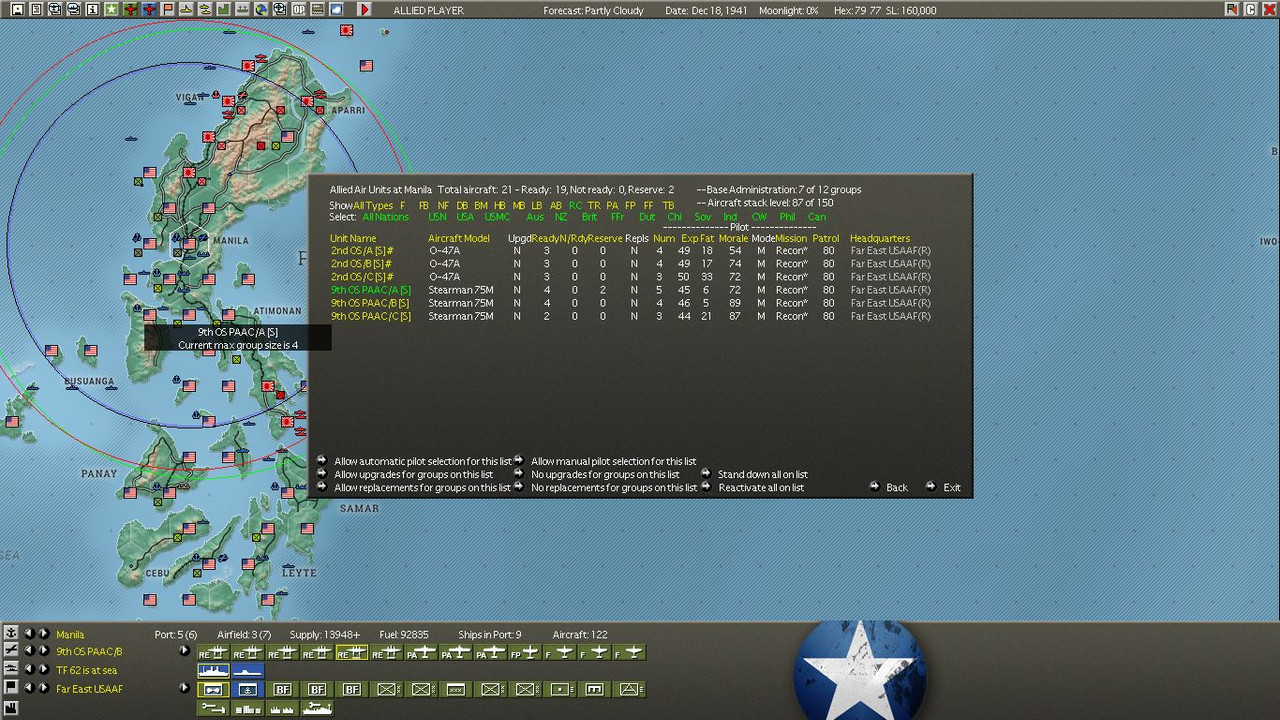Open unit 9th OS PAAC/C [S]
Screen dimensions: 1280x720
pyautogui.click(x=370, y=316)
